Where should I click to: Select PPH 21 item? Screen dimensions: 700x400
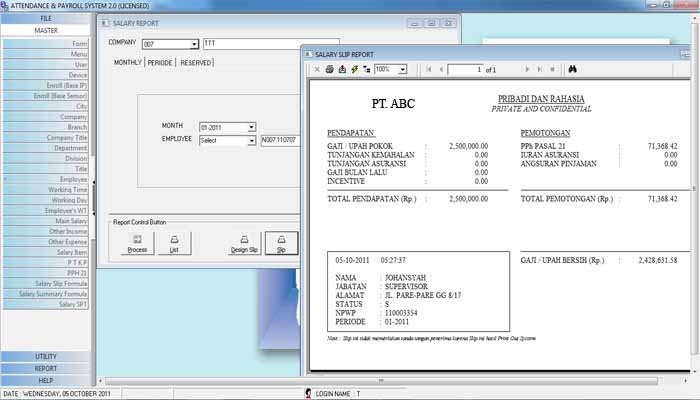click(x=46, y=273)
